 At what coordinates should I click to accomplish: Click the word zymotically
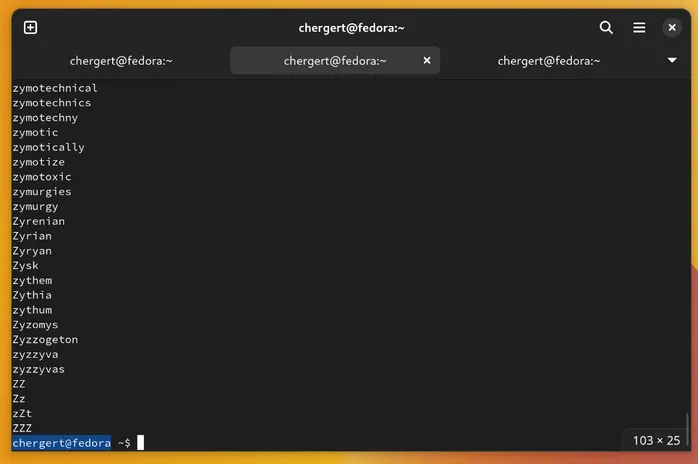click(x=49, y=147)
